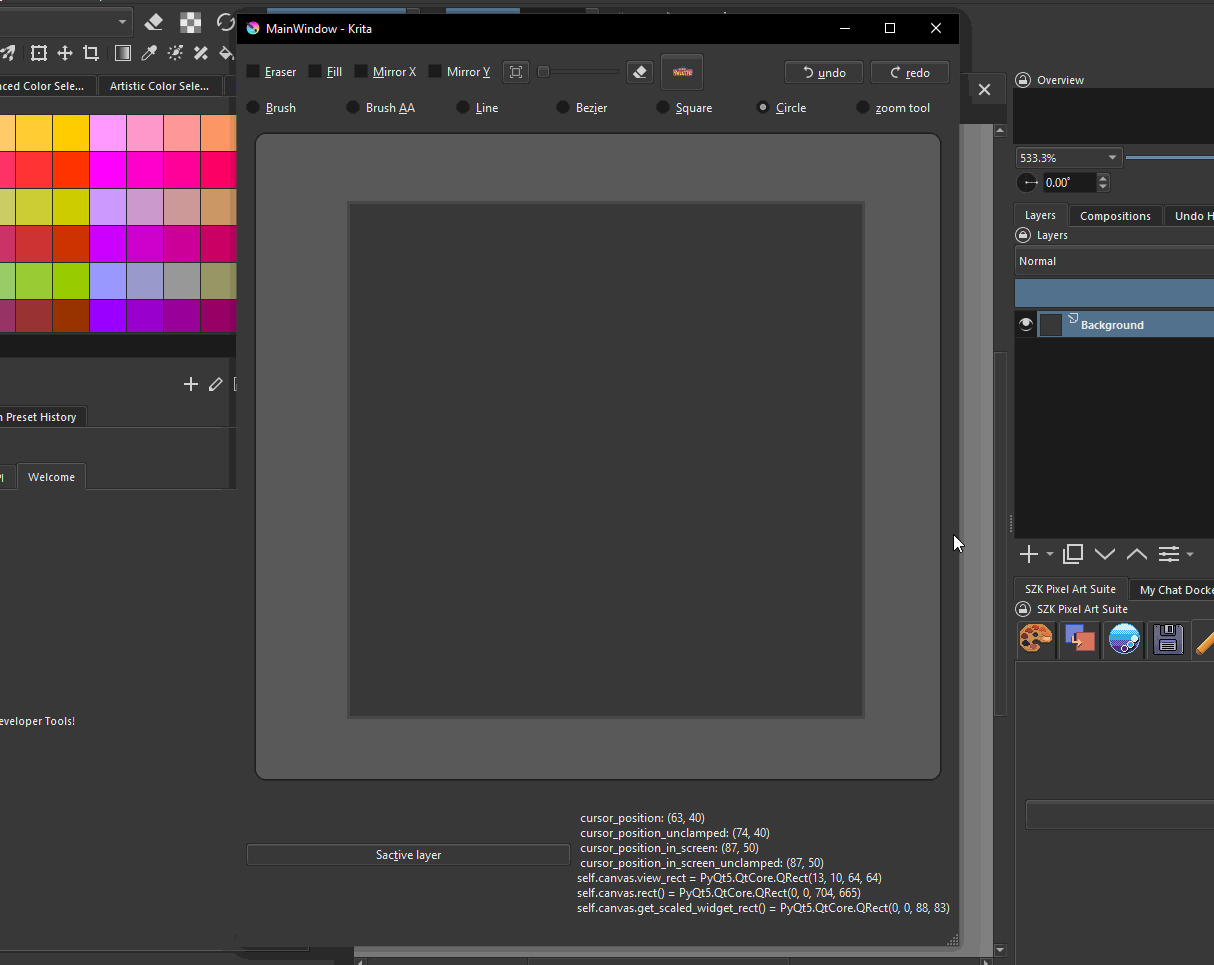Select the Bezier radio button
This screenshot has height=965, width=1214.
pos(582,108)
